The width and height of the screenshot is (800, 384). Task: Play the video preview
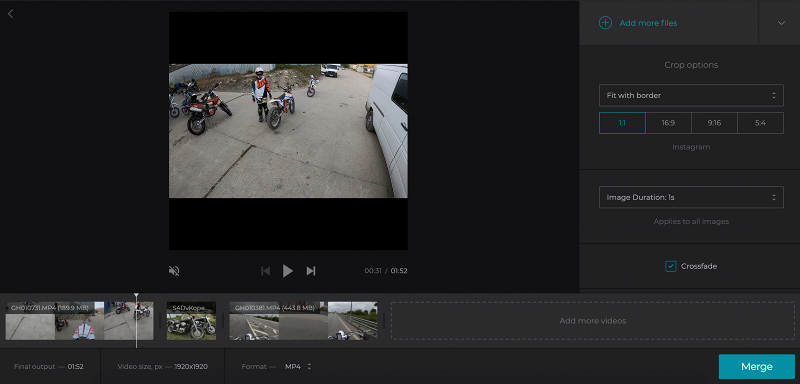pyautogui.click(x=288, y=271)
